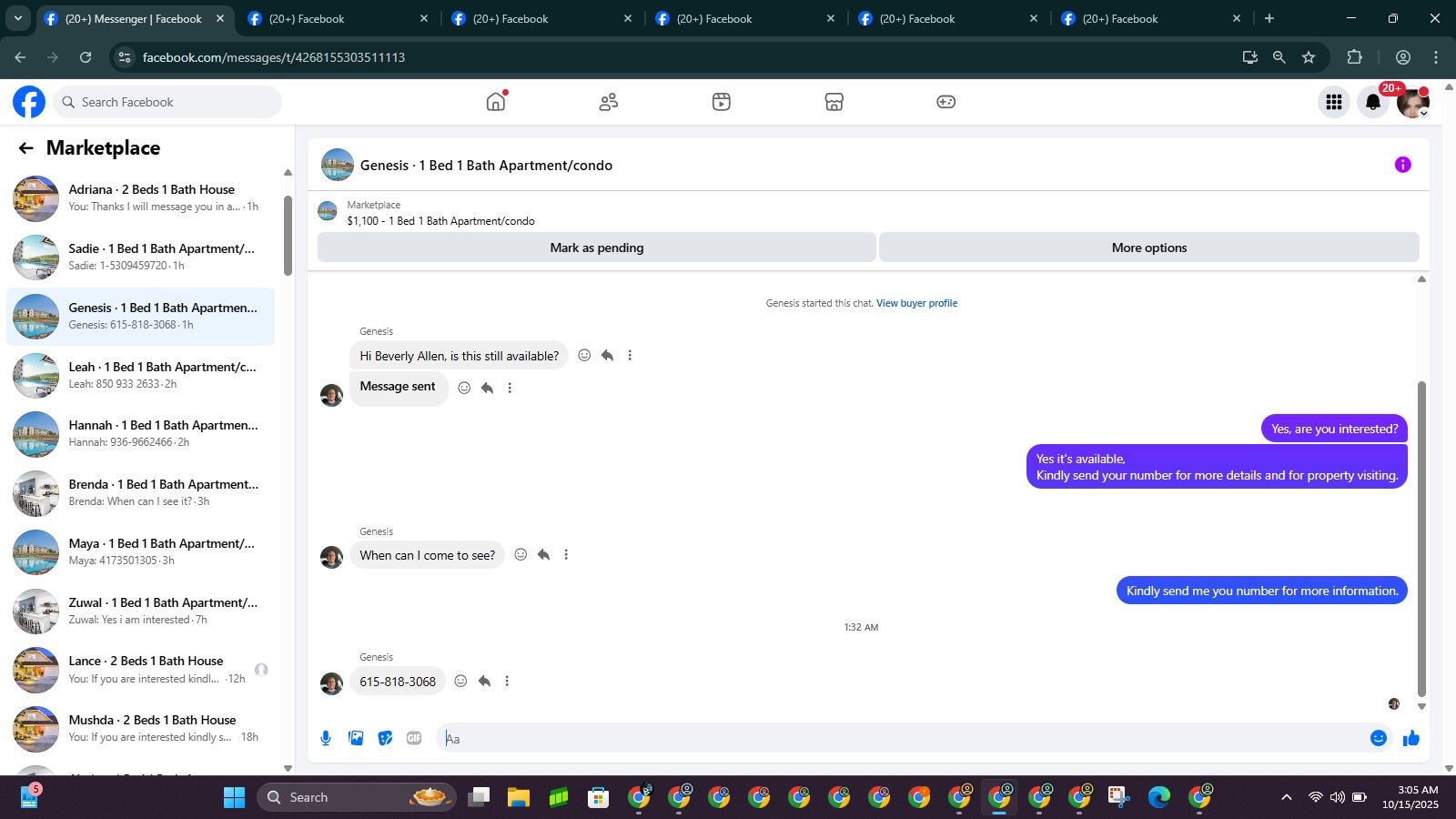Reply to the '615-818-3068' message

click(484, 681)
